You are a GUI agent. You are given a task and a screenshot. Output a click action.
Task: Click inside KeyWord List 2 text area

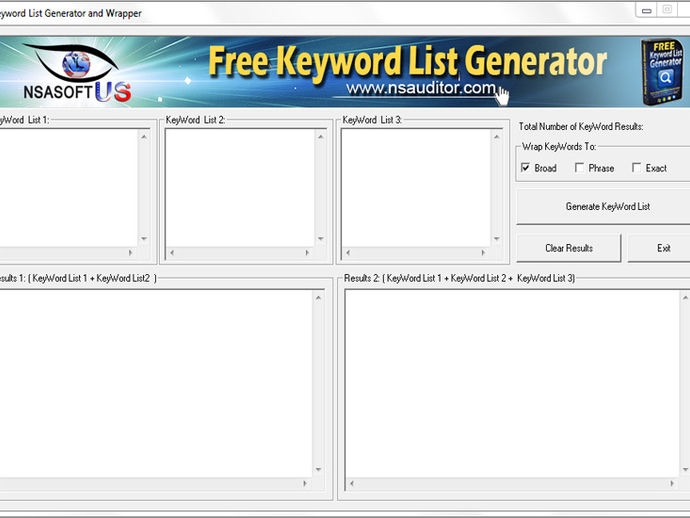pyautogui.click(x=240, y=188)
